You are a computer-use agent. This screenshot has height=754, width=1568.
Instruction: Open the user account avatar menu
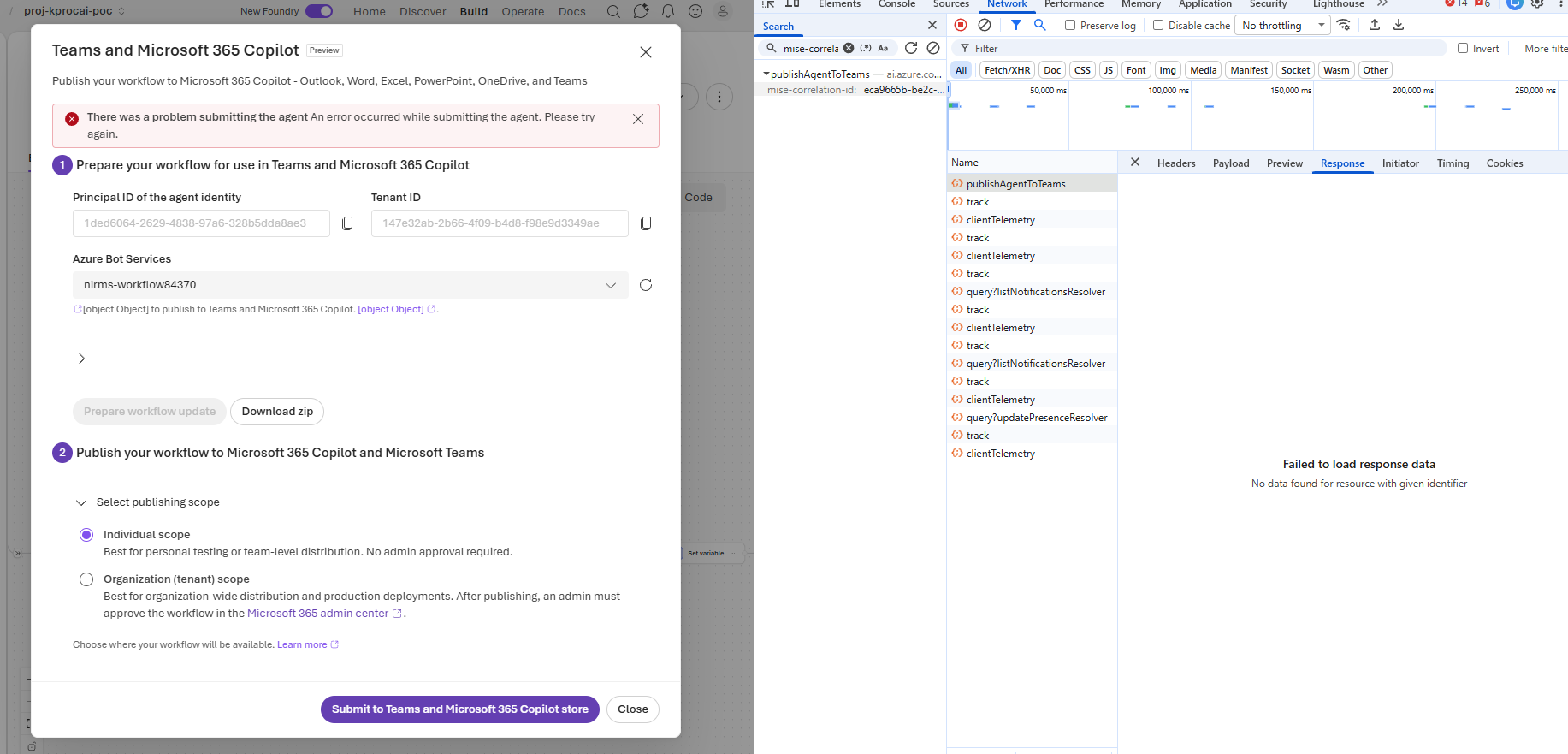coord(723,11)
